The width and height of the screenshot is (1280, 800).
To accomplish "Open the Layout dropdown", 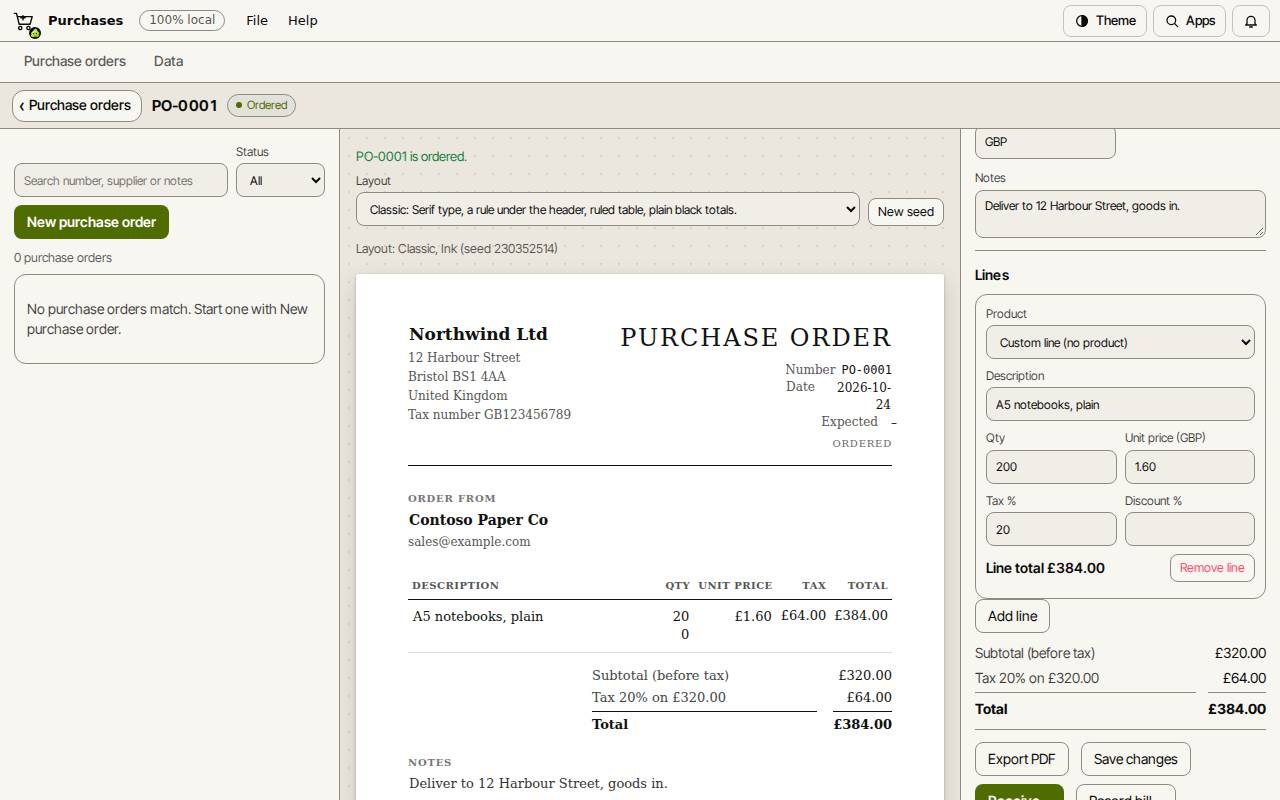I will [x=608, y=209].
